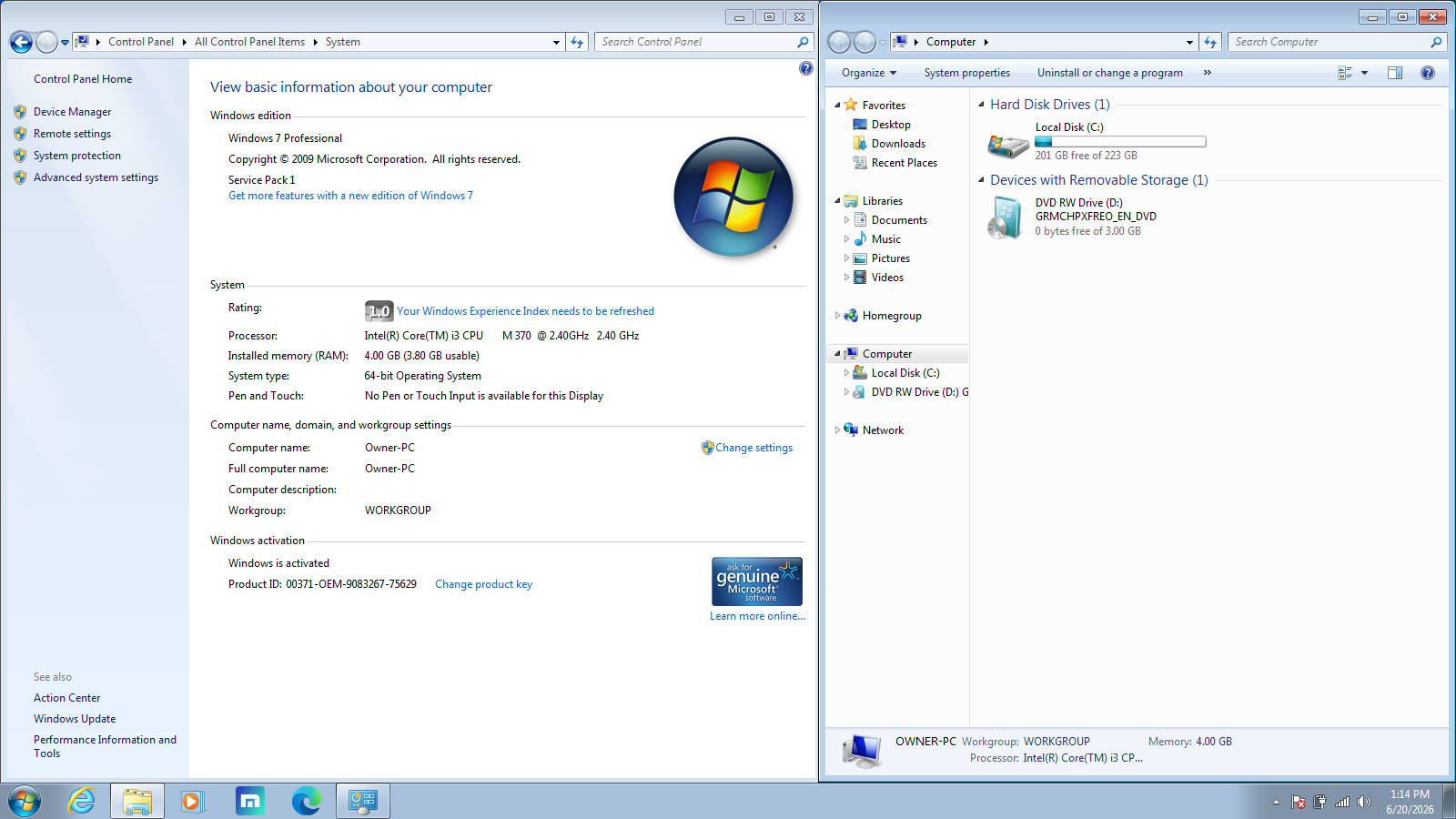This screenshot has height=819, width=1456.
Task: Select Local Disk (C:) in navigation tree
Action: 905,373
